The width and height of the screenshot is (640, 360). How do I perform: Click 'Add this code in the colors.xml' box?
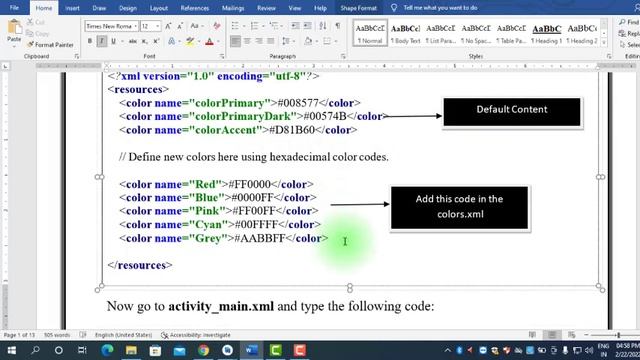pyautogui.click(x=459, y=207)
